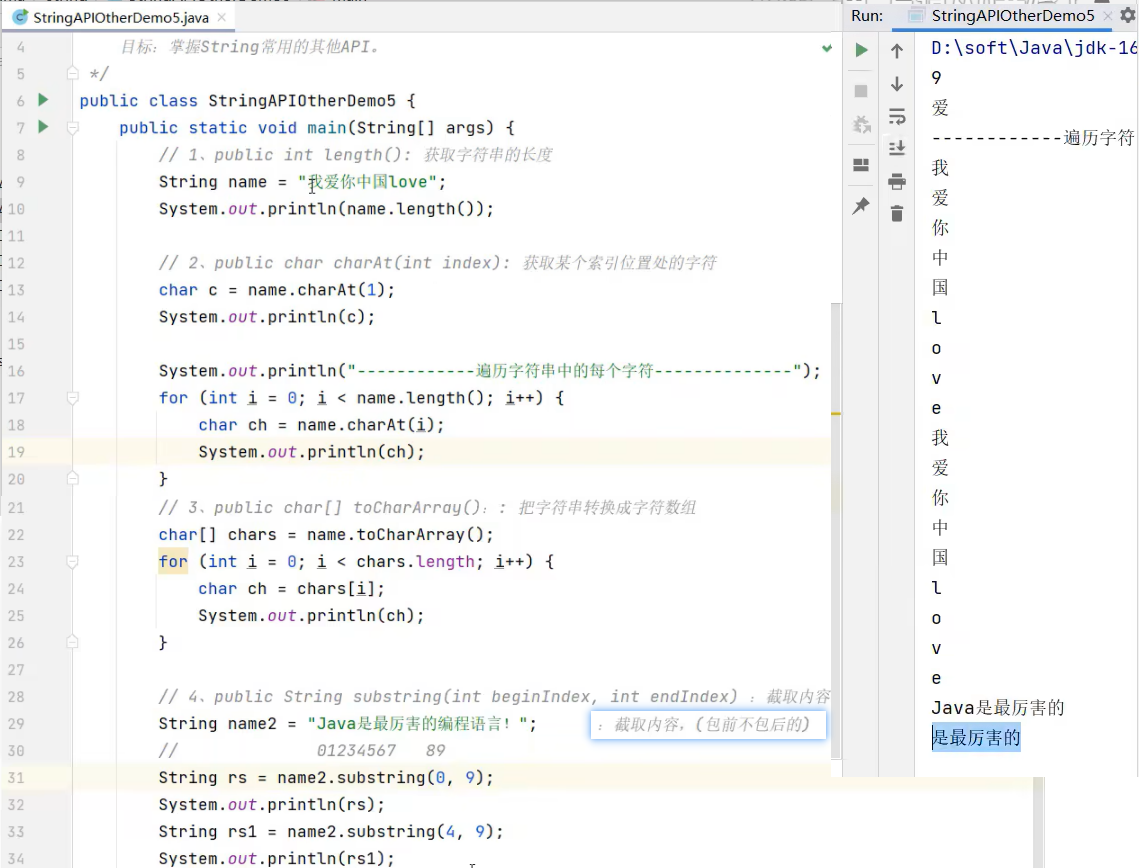Restore the Run panel layout icon
The image size is (1139, 868).
point(861,165)
